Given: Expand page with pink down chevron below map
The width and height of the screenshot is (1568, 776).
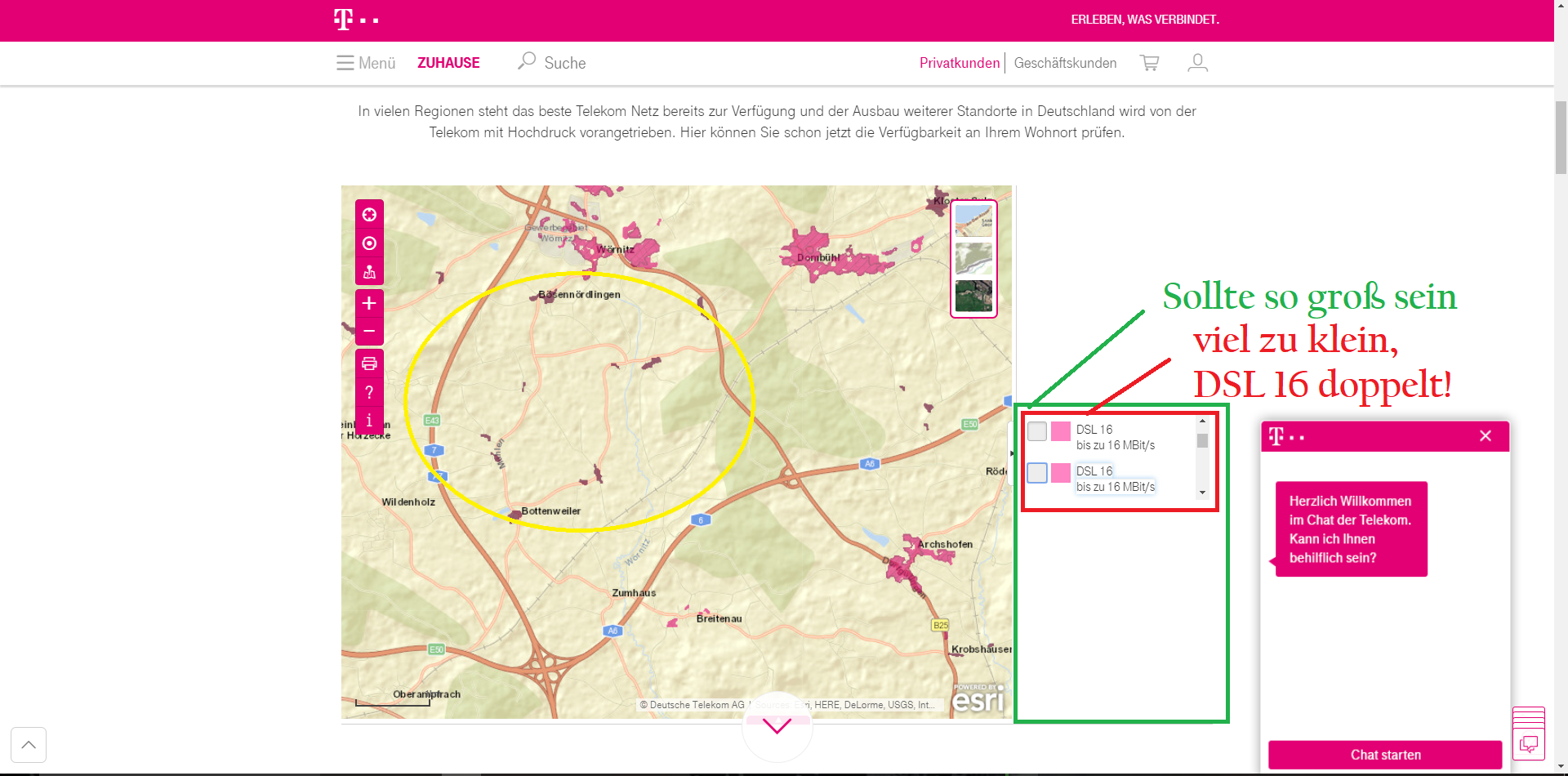Looking at the screenshot, I should click(777, 725).
